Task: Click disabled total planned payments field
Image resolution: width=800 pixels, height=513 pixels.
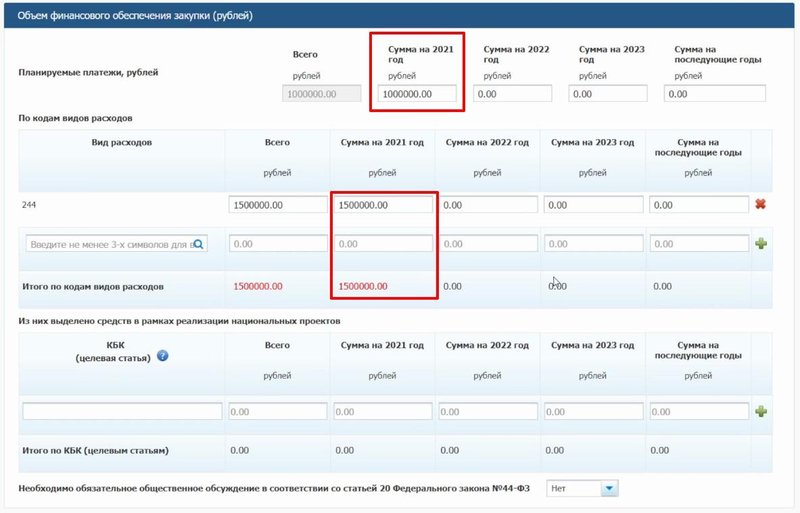Action: coord(323,94)
